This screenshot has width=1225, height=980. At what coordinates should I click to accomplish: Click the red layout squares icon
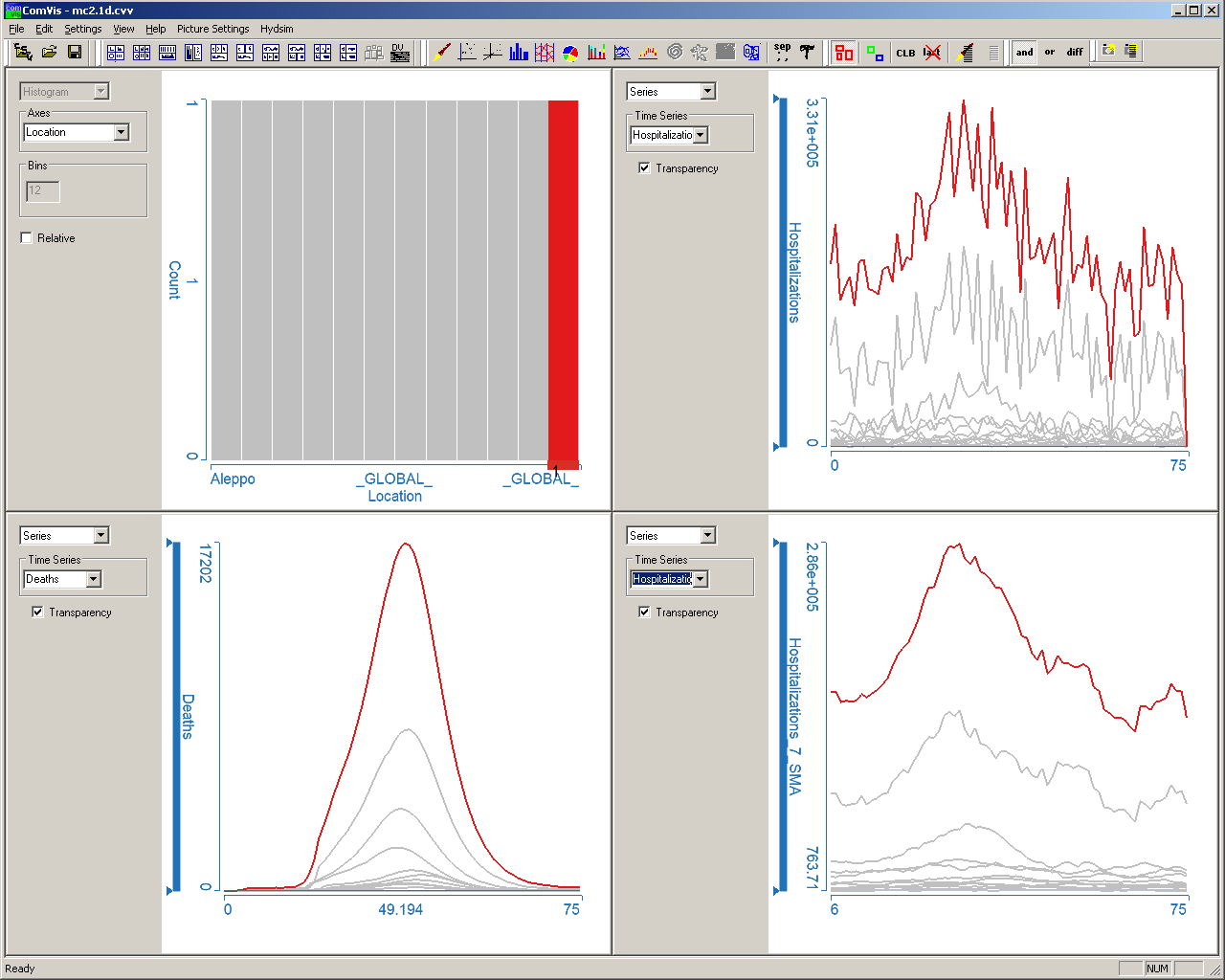(844, 53)
